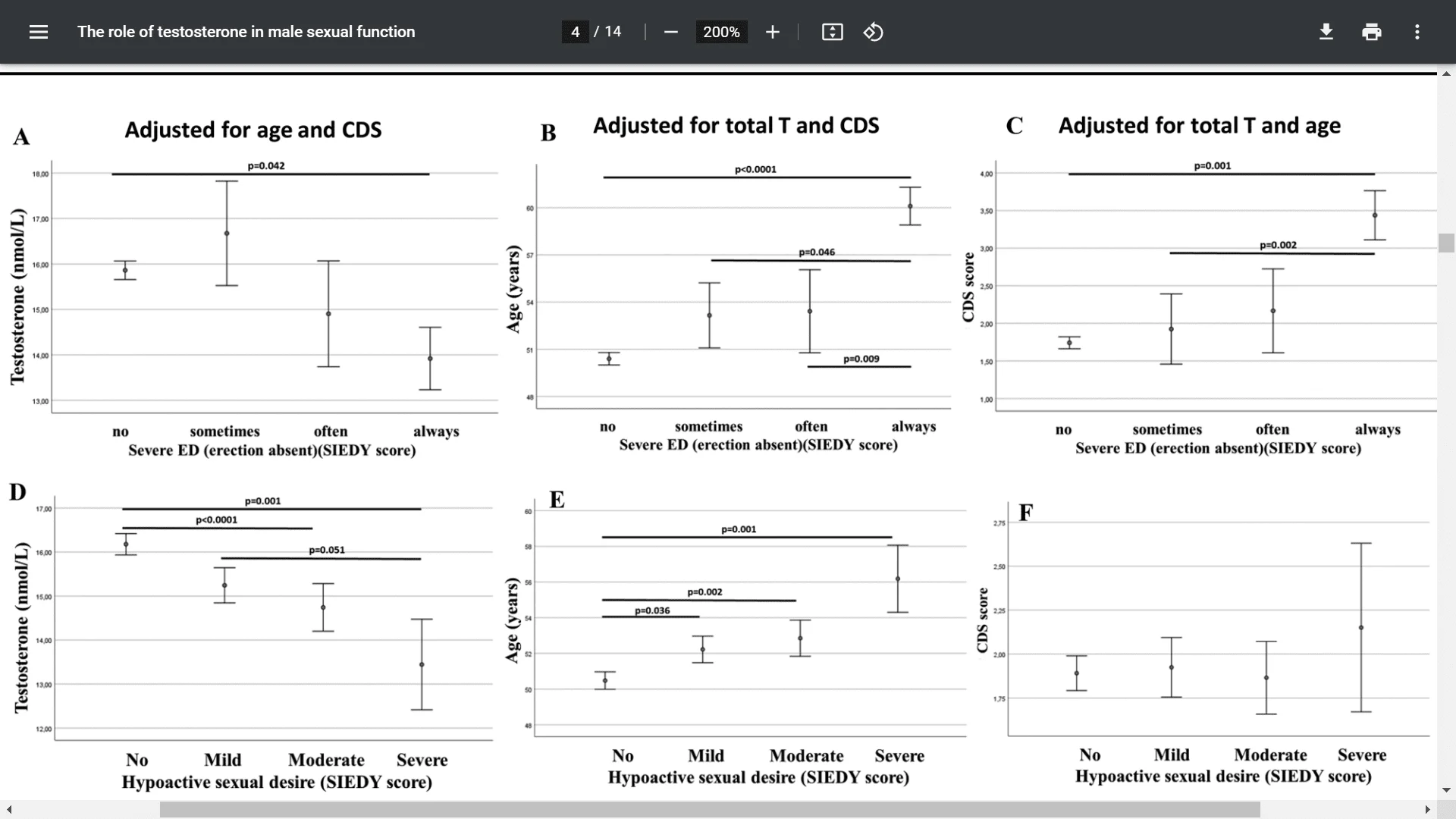Click 'Mild' axis label in panel E
Viewport: 1456px width, 819px height.
[x=706, y=755]
